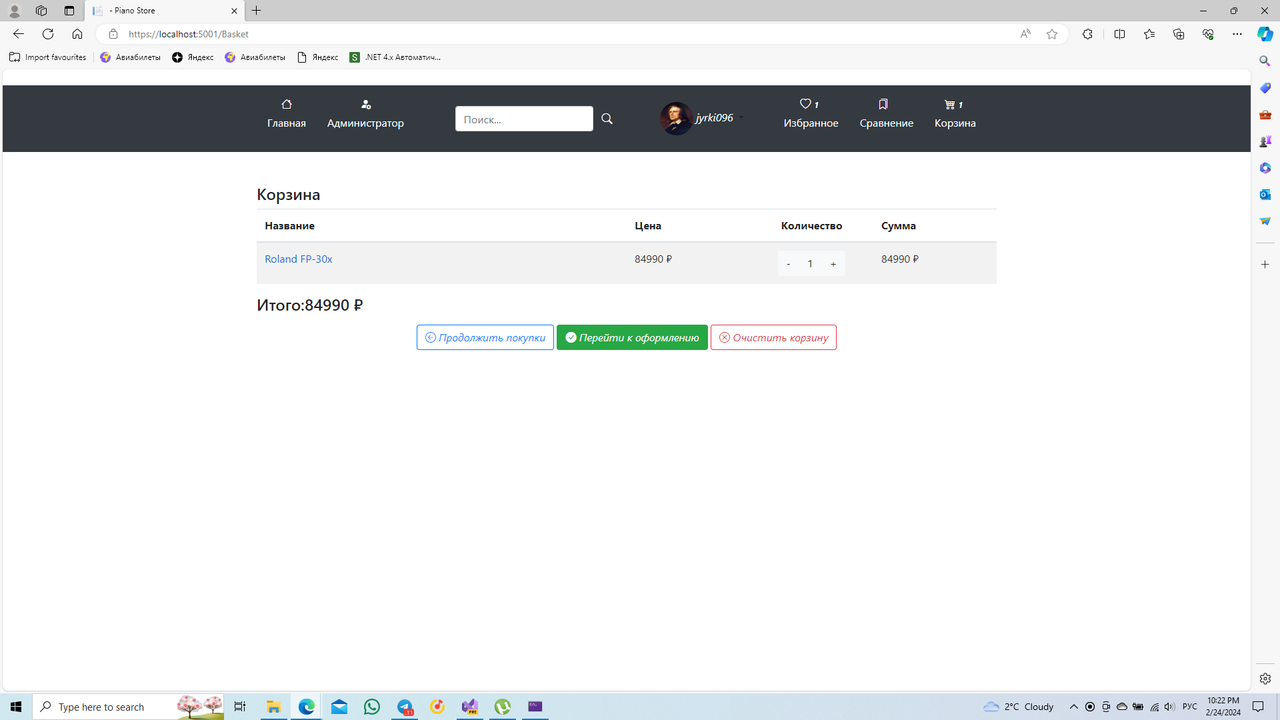The width and height of the screenshot is (1280, 720).
Task: Open the Администратор panel
Action: click(x=365, y=114)
